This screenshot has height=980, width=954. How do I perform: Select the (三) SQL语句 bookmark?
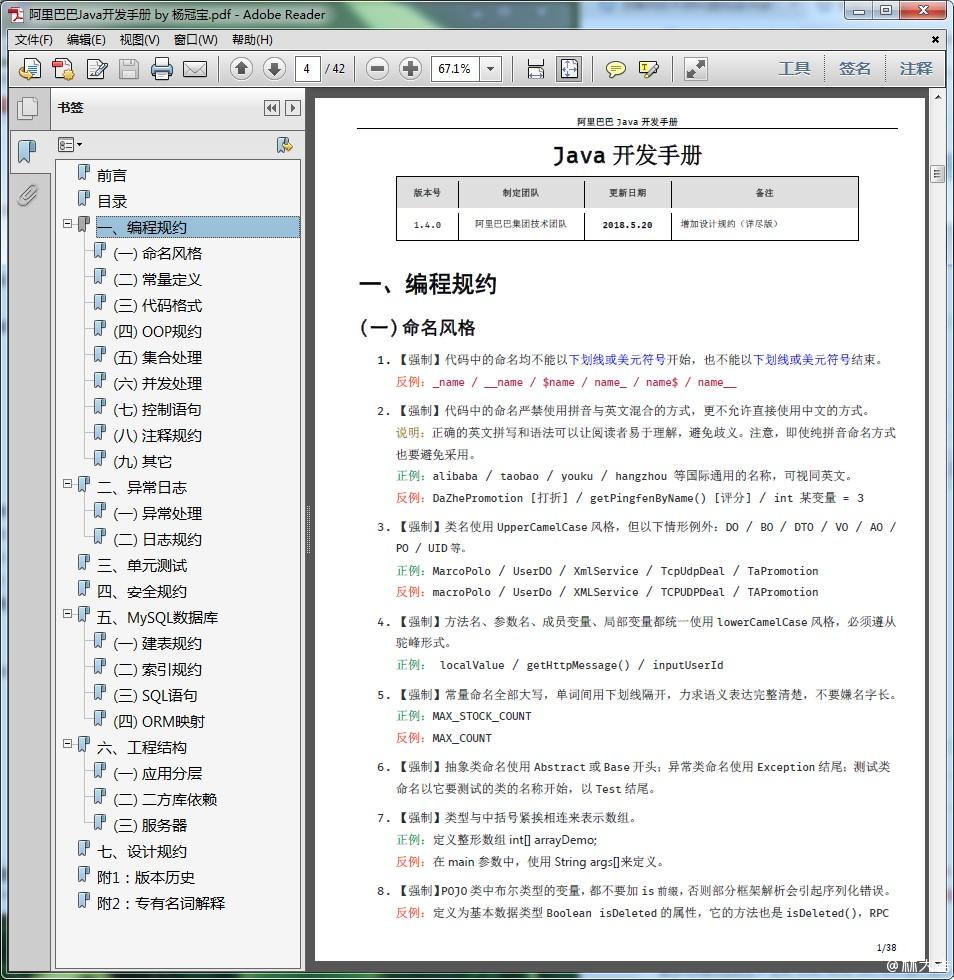coord(155,696)
